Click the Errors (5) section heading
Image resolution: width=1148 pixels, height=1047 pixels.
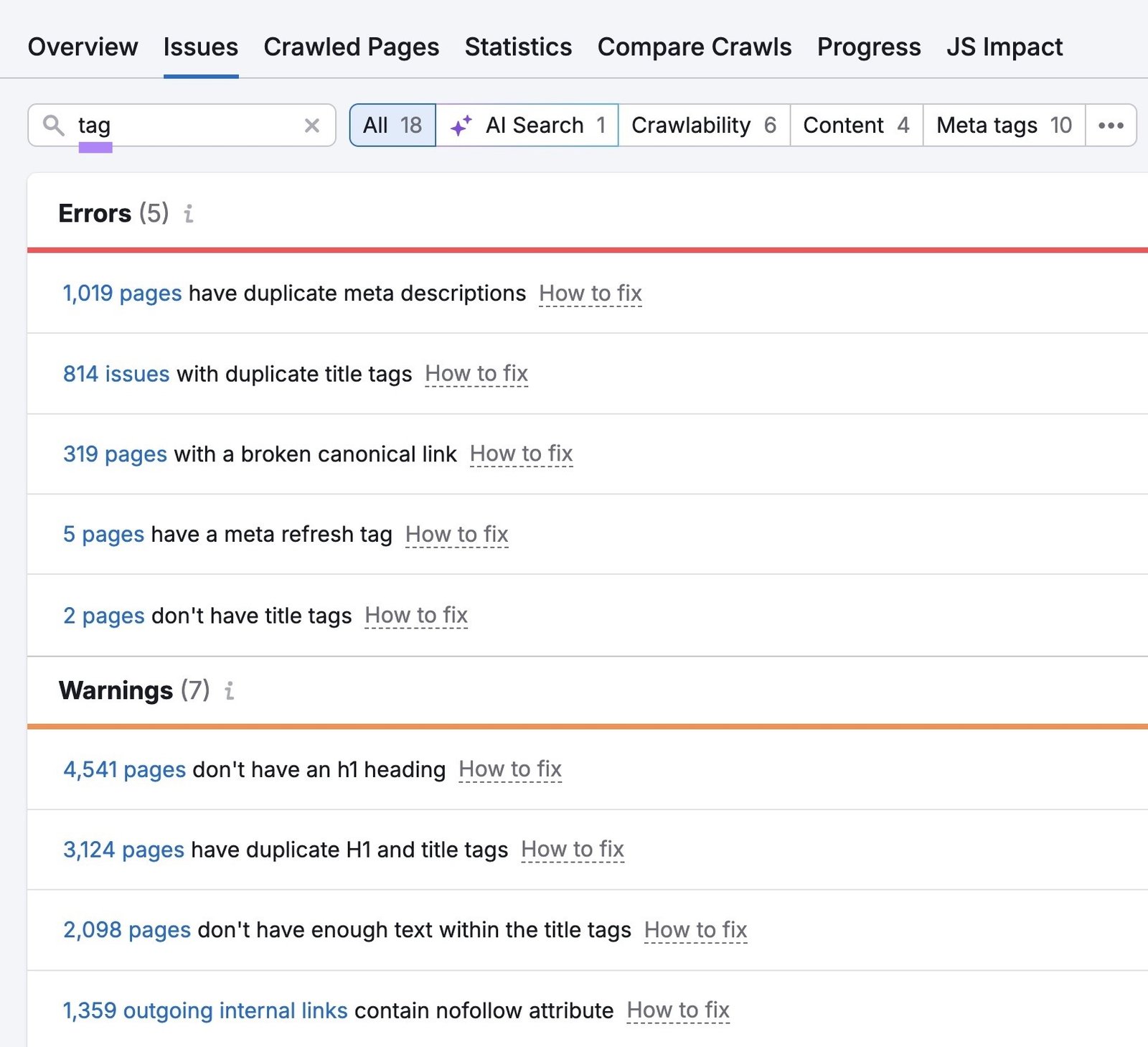(113, 214)
